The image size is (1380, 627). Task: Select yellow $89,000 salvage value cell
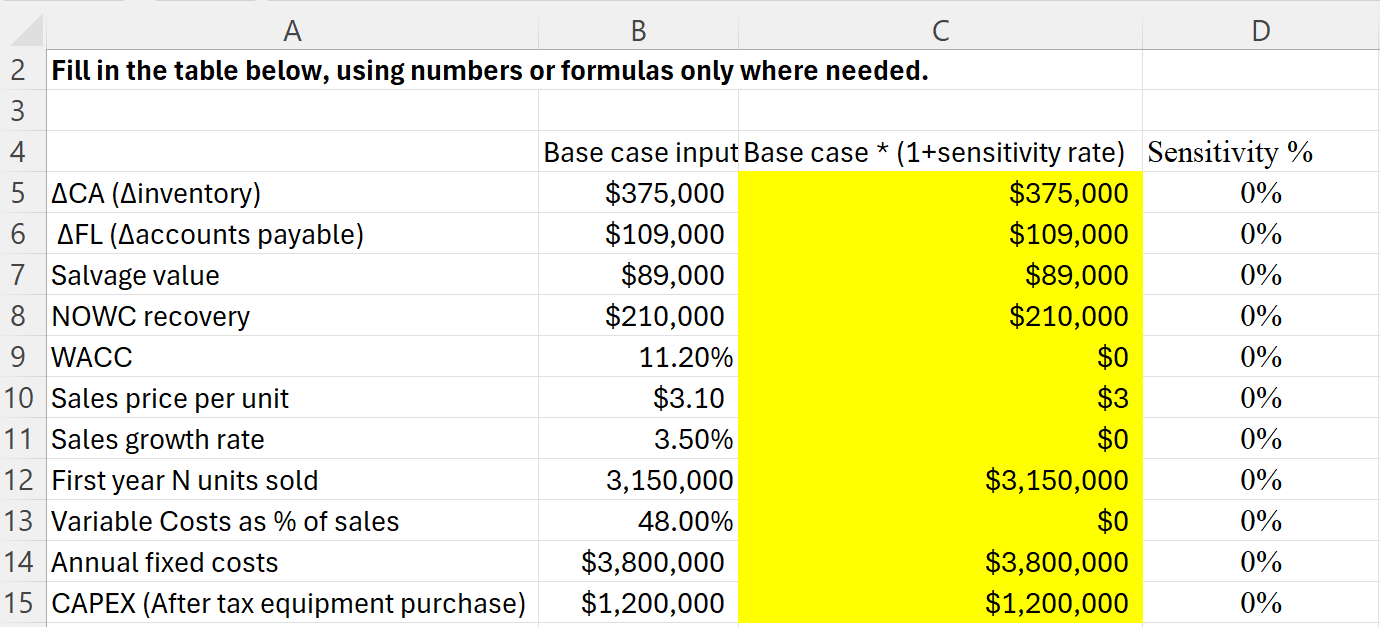[x=940, y=275]
